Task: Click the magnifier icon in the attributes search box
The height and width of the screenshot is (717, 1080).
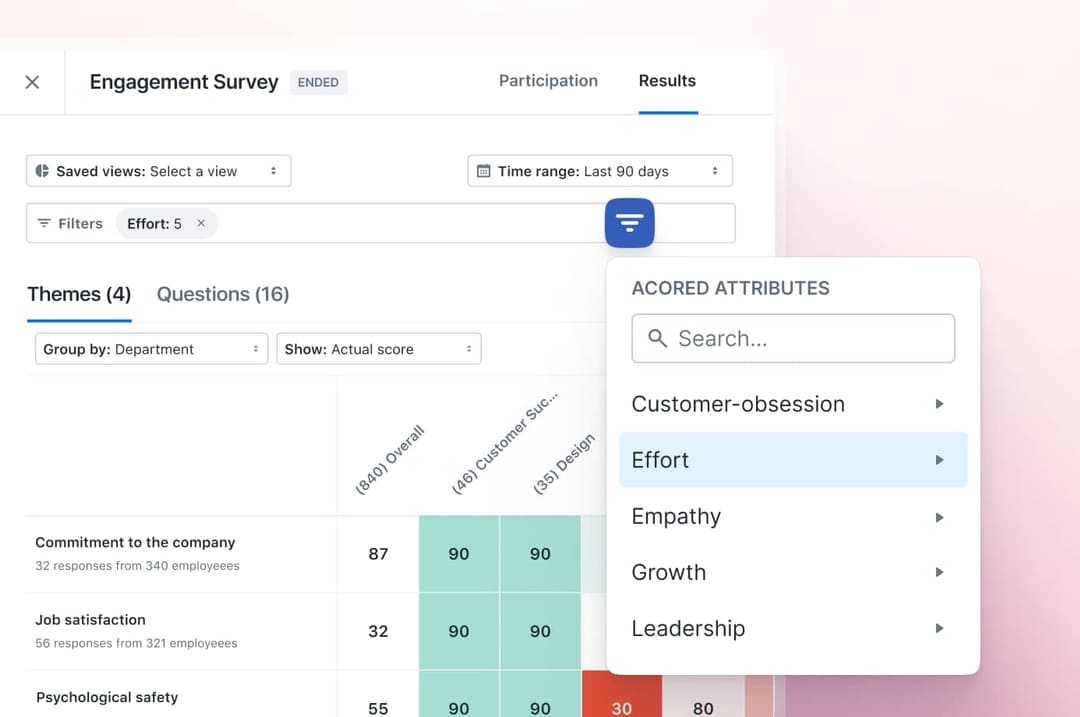Action: 656,338
